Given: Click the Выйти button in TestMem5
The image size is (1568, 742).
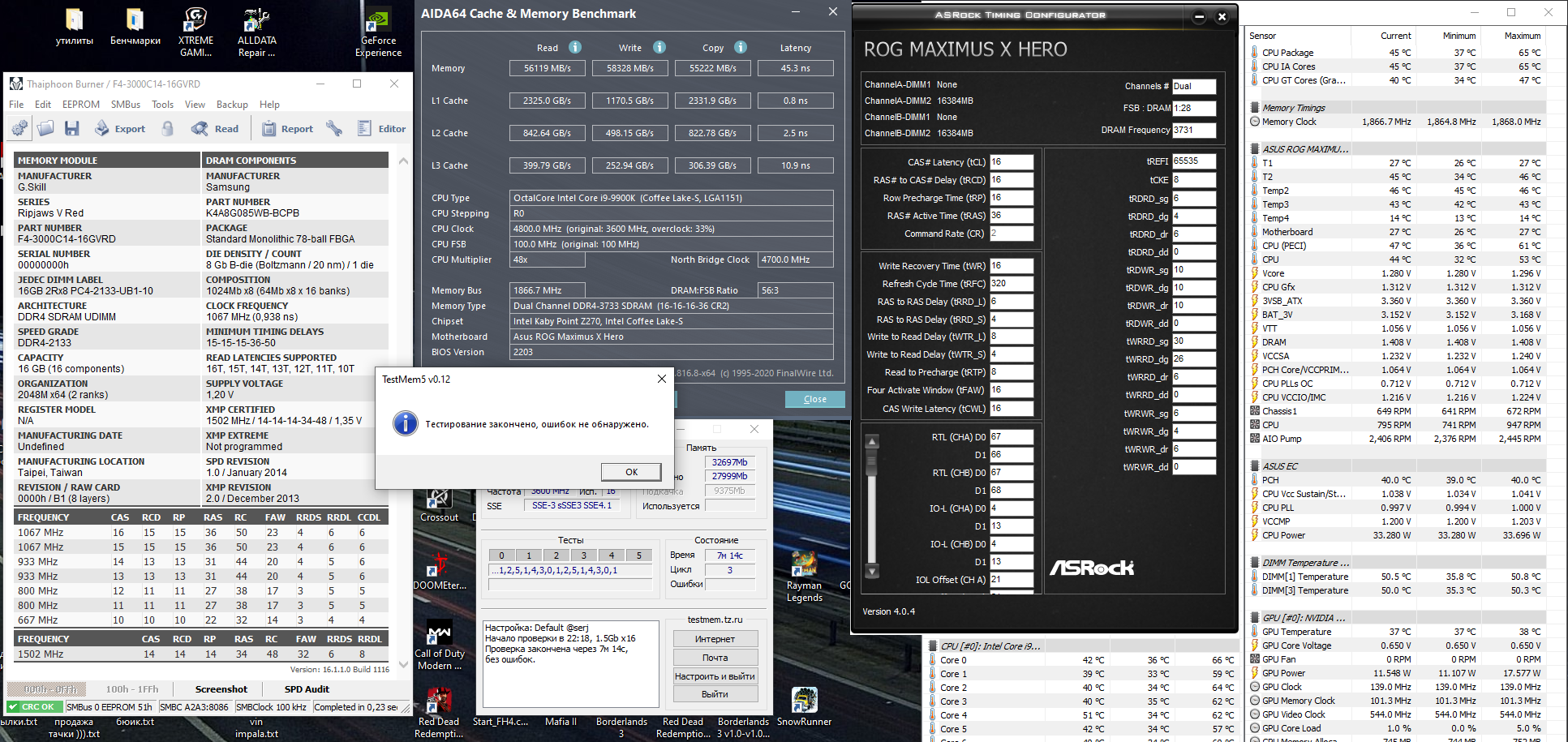Looking at the screenshot, I should tap(715, 694).
